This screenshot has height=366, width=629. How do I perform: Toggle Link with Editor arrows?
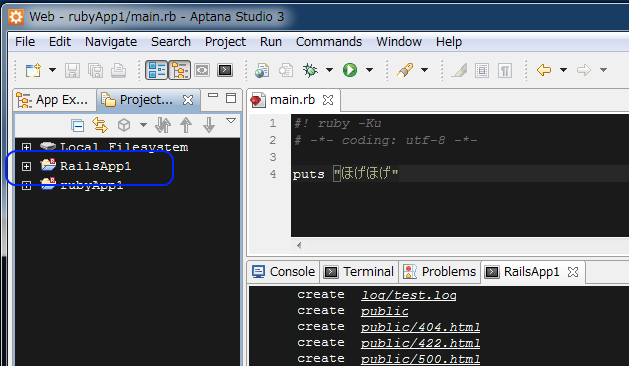tap(100, 125)
